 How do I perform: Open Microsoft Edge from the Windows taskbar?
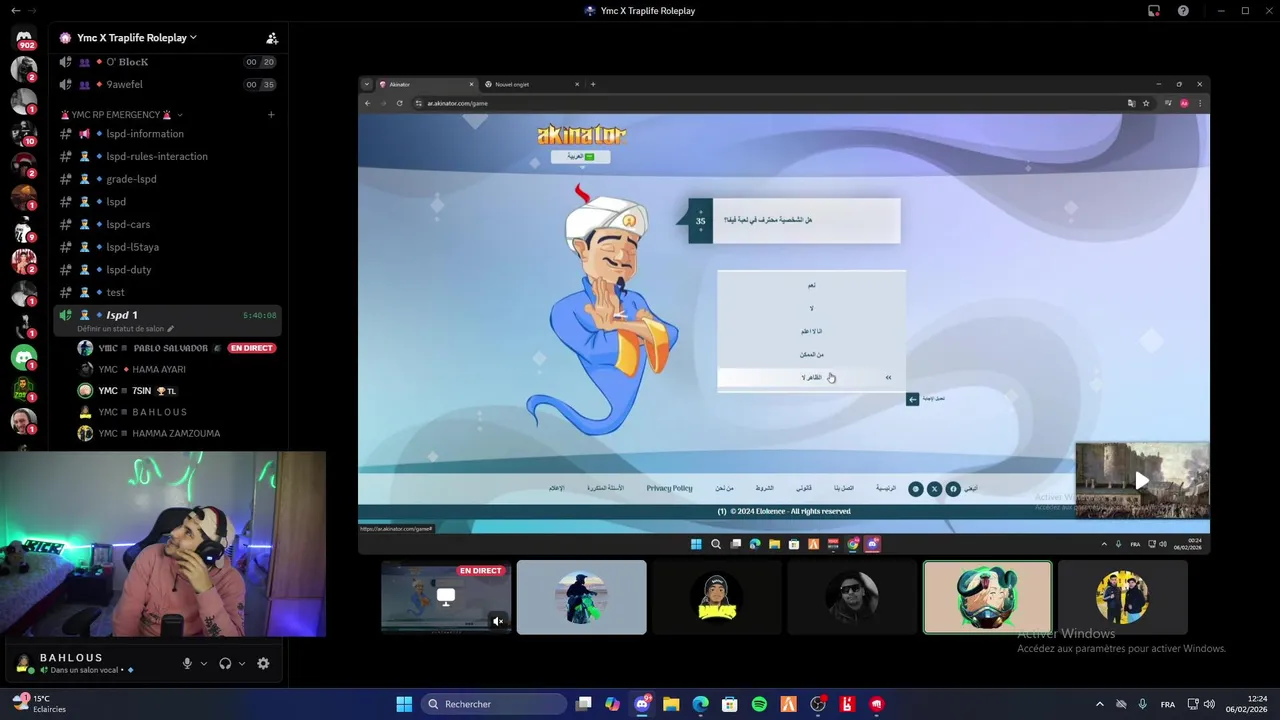(701, 704)
